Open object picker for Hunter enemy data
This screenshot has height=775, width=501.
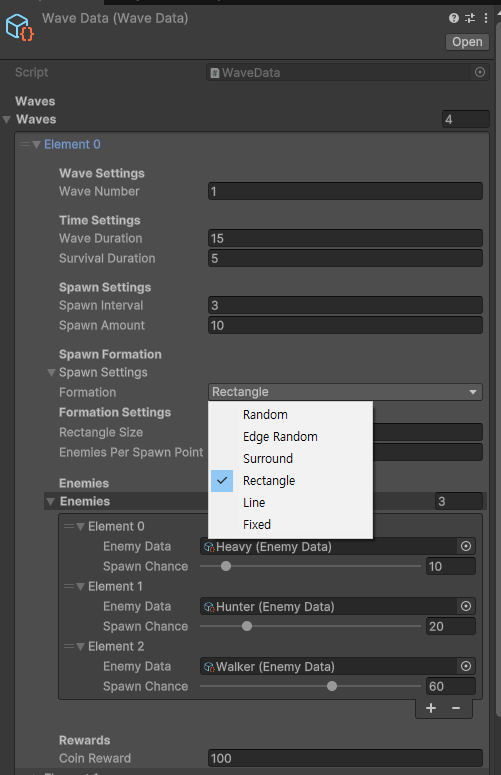pos(465,606)
